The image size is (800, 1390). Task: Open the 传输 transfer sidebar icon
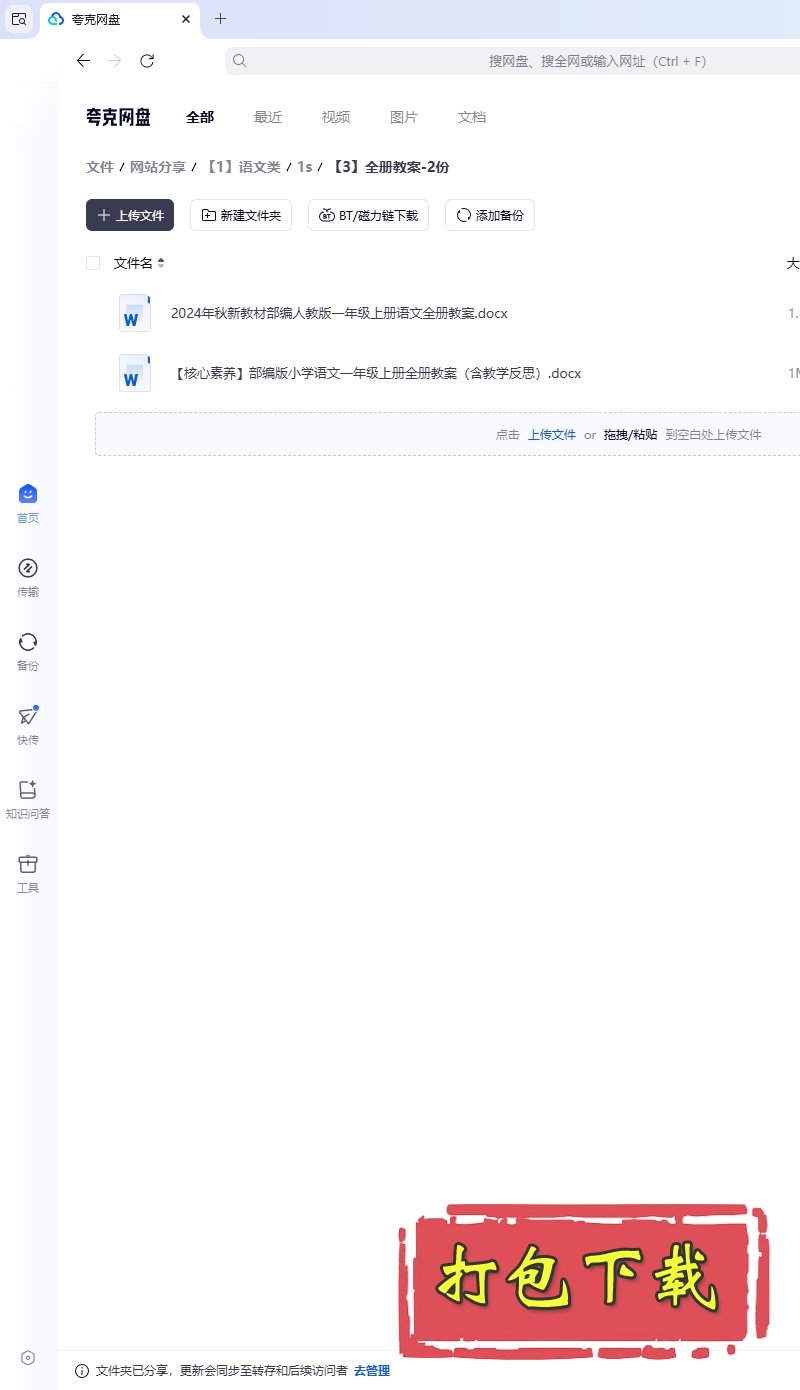(x=28, y=568)
